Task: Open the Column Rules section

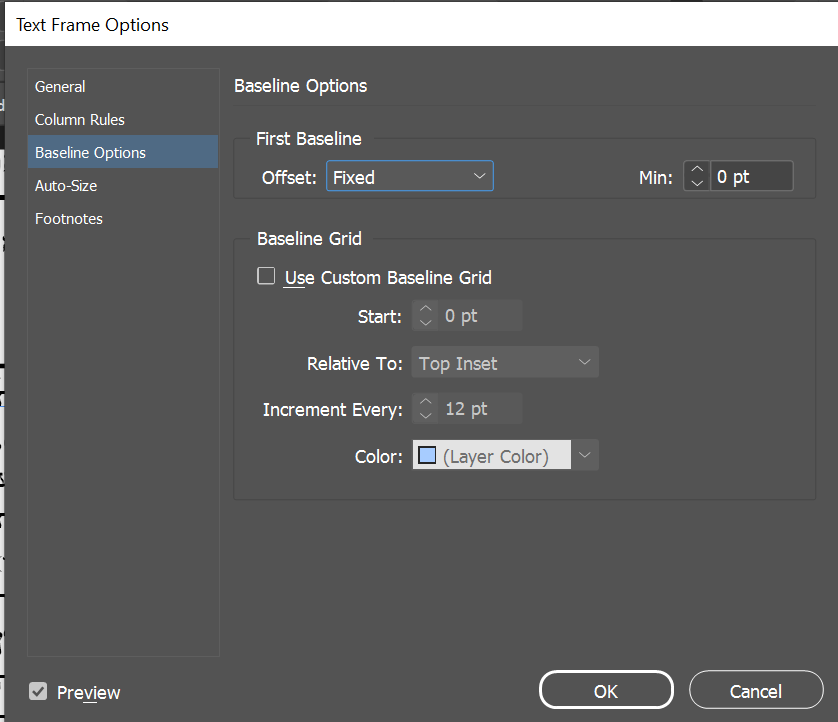Action: 80,120
